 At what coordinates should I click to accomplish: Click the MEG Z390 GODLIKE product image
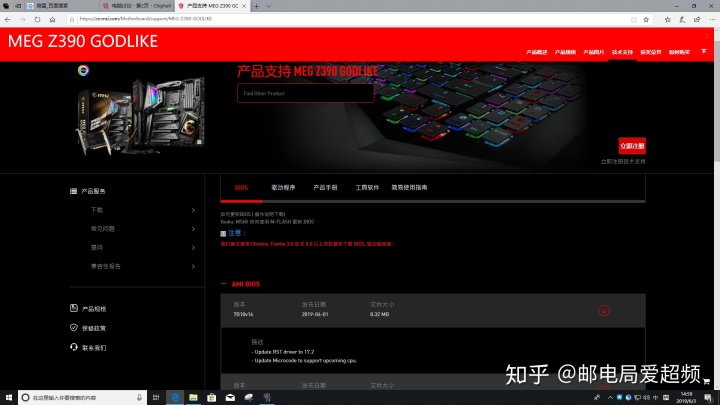(x=141, y=116)
